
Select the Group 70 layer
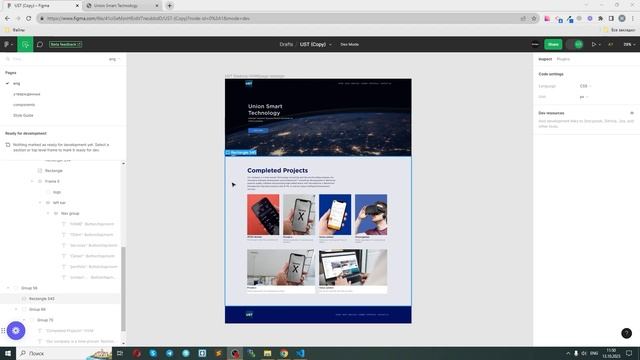tap(45, 320)
